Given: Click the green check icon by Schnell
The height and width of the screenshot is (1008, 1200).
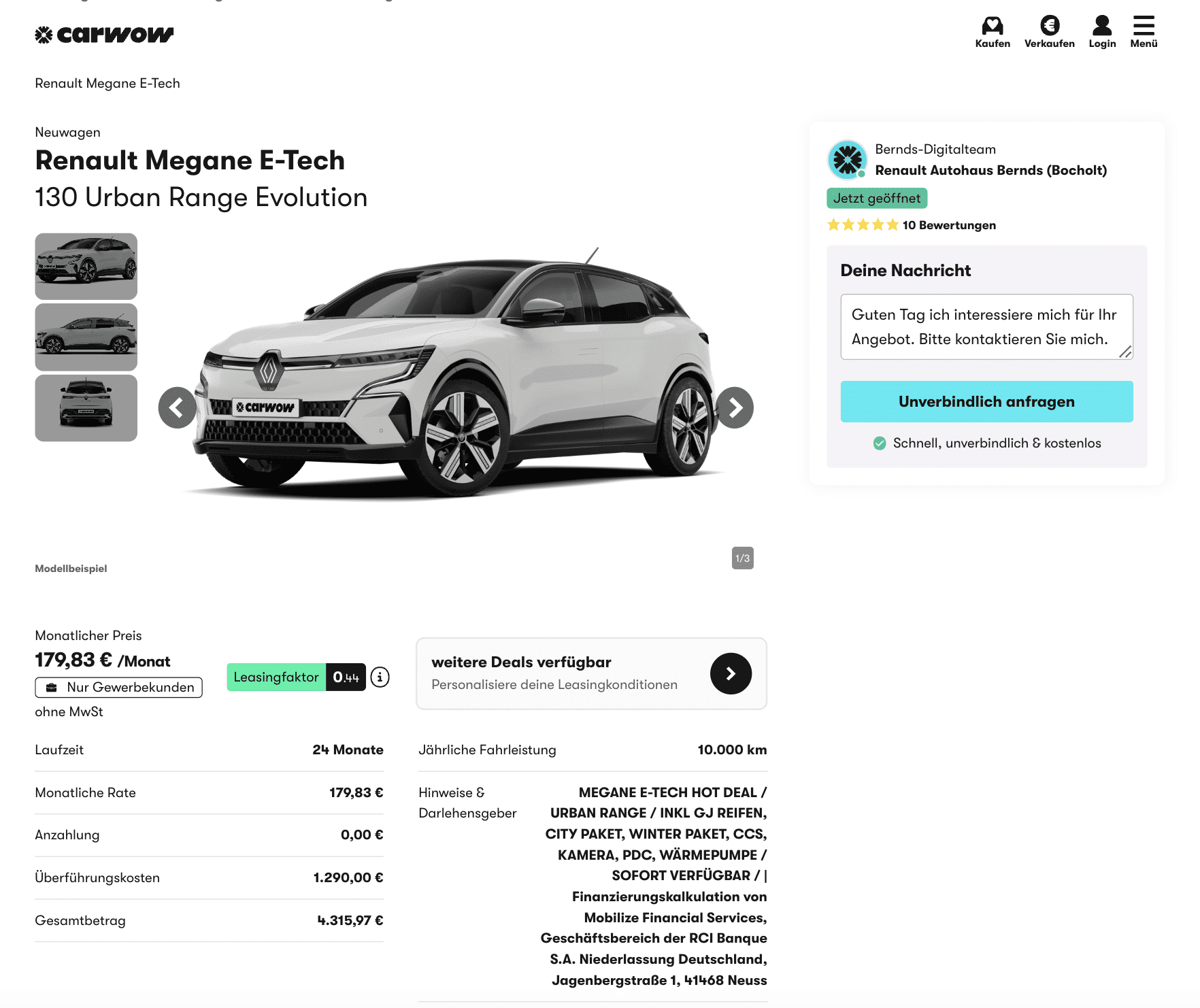Looking at the screenshot, I should tap(880, 443).
